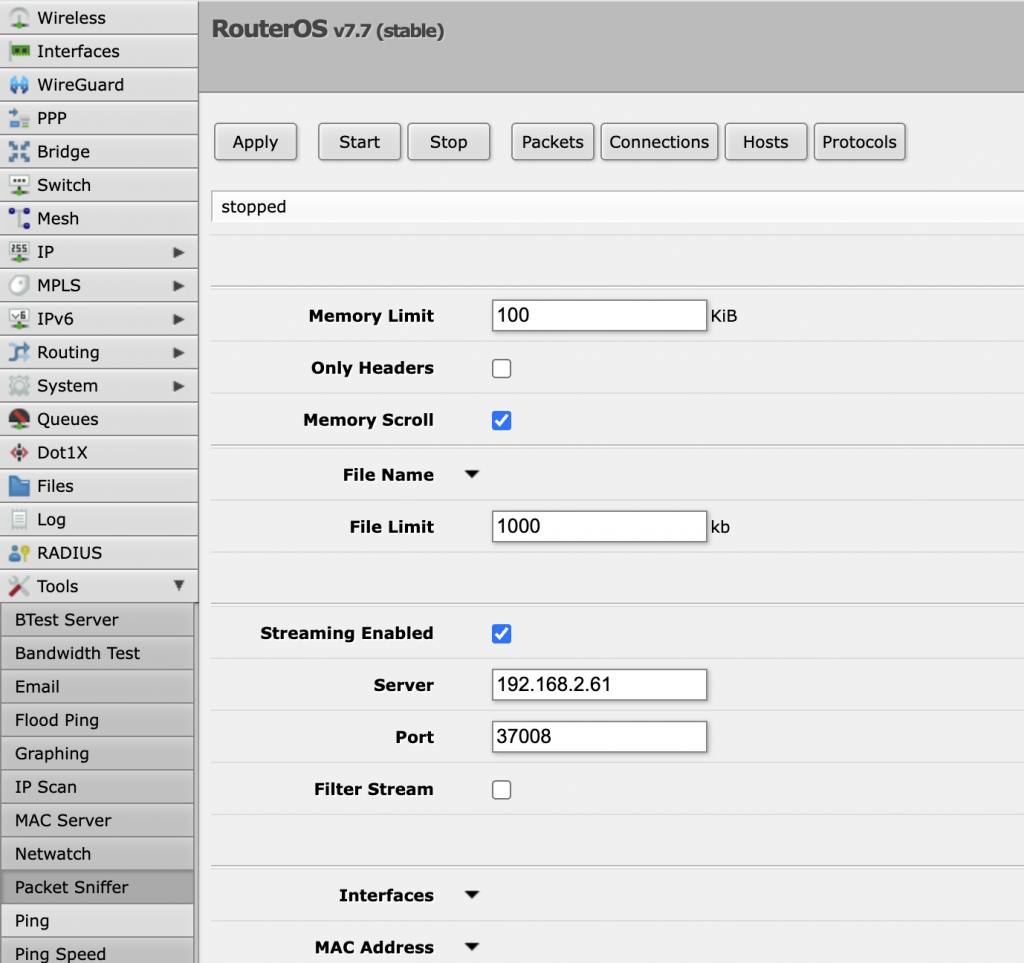Viewport: 1024px width, 963px height.
Task: Open the Graphing tool
Action: 97,753
